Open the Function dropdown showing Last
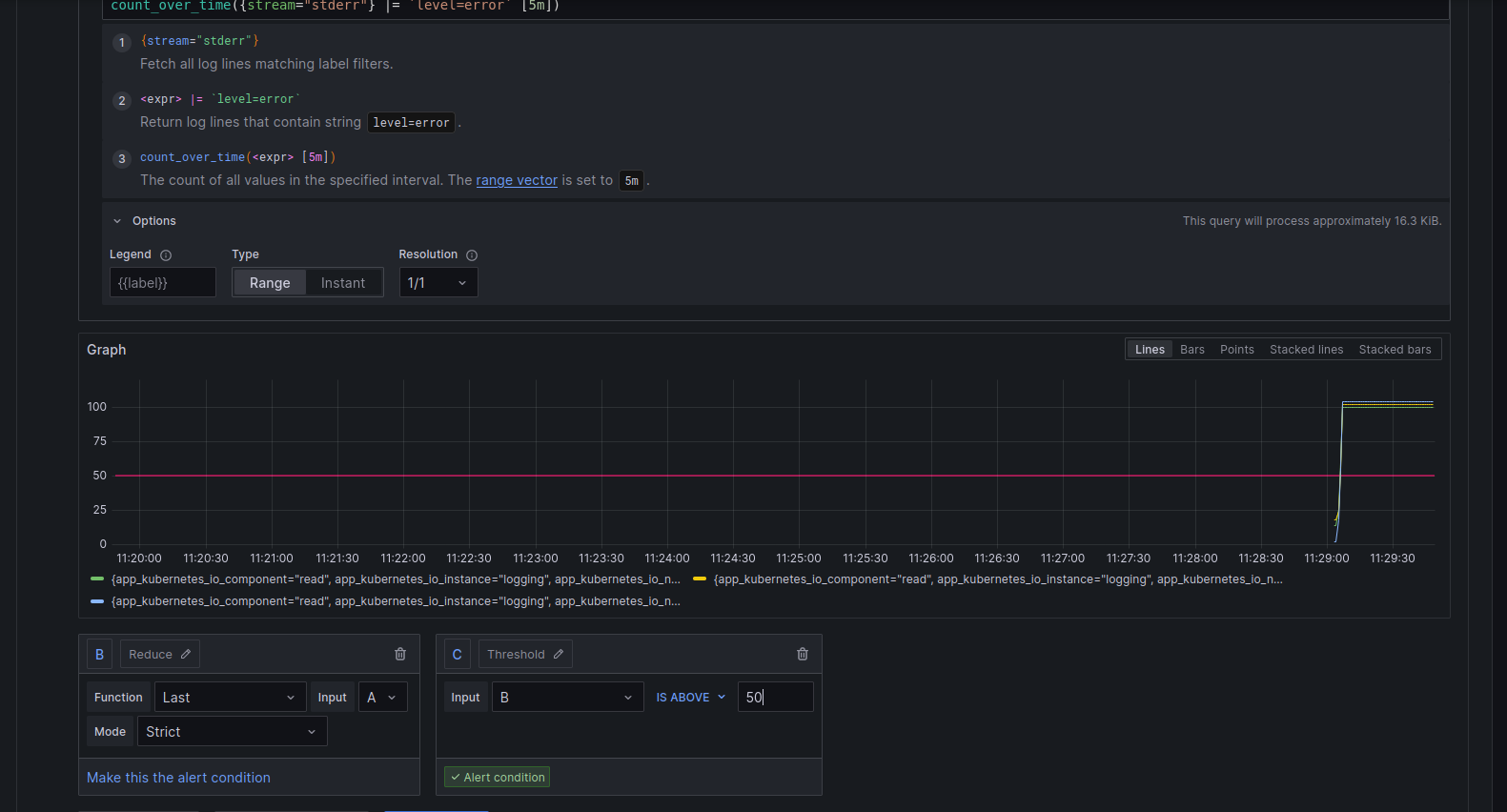Screen dimensions: 1507x812 click(x=231, y=698)
